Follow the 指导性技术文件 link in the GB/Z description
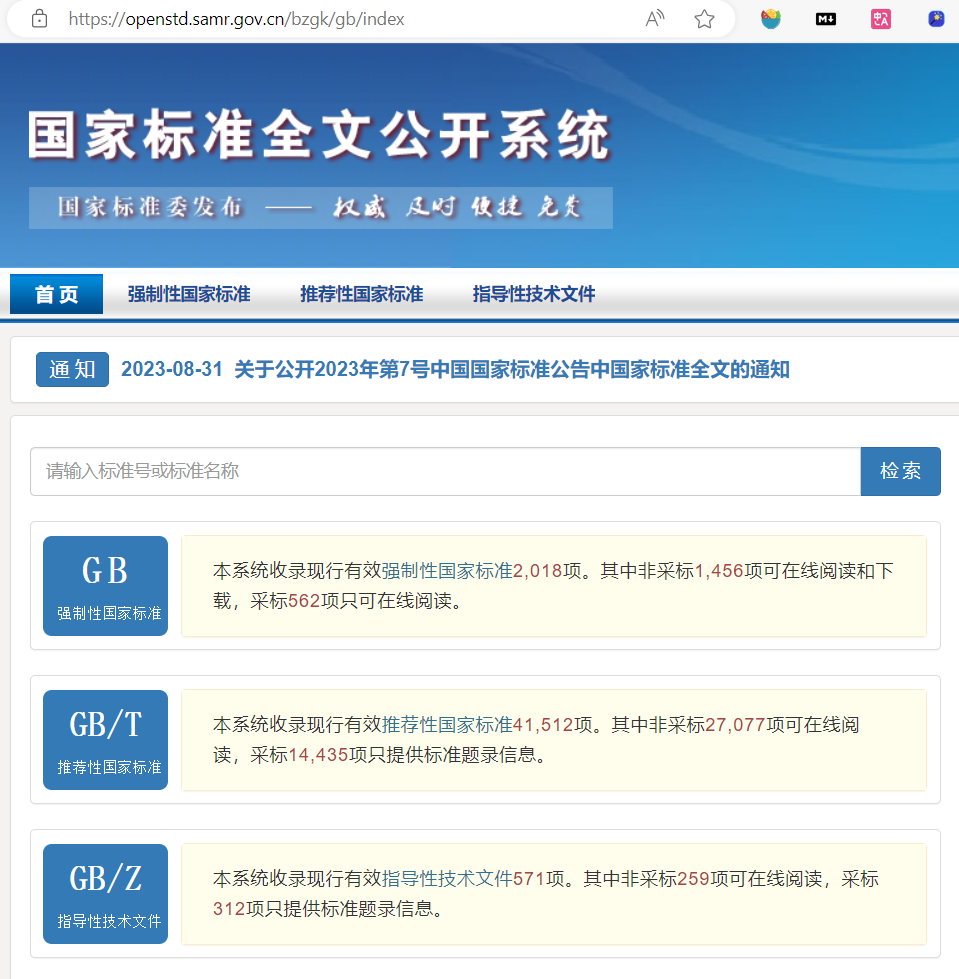 pos(447,879)
